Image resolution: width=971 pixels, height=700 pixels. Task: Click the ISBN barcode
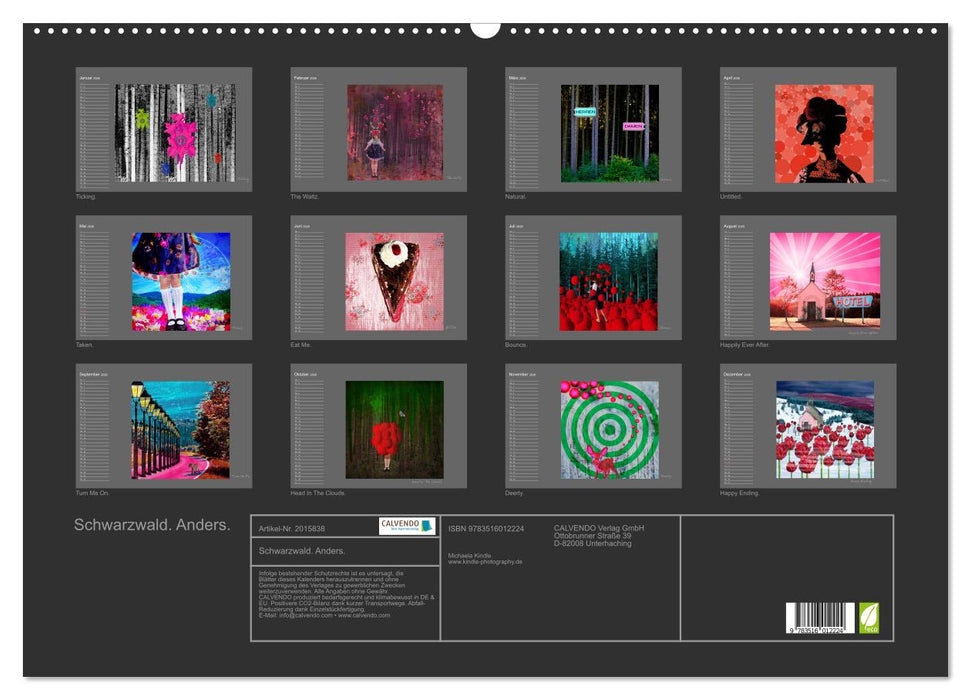[820, 618]
